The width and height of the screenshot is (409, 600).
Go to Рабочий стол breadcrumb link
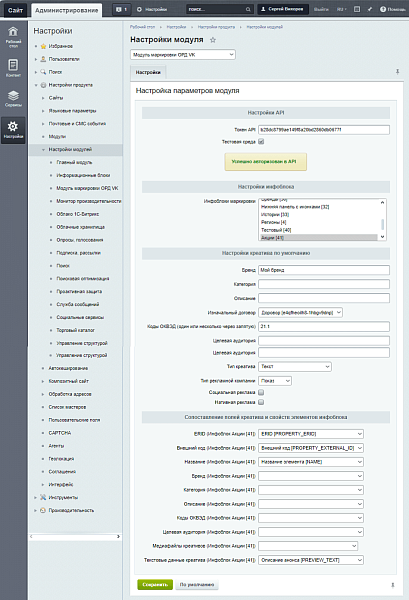coord(142,27)
